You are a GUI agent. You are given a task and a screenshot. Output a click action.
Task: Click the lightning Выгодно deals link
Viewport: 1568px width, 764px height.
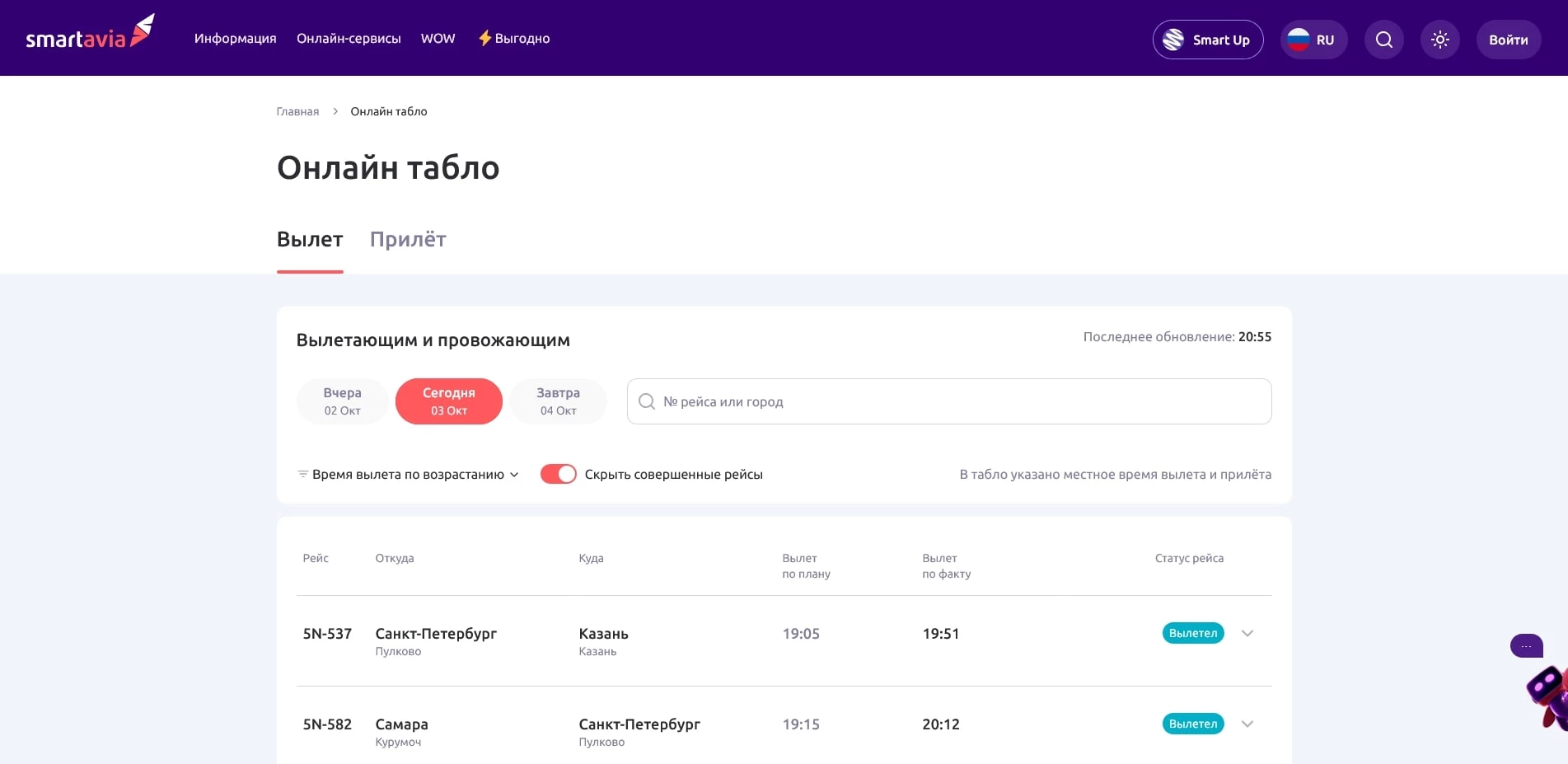pos(514,39)
